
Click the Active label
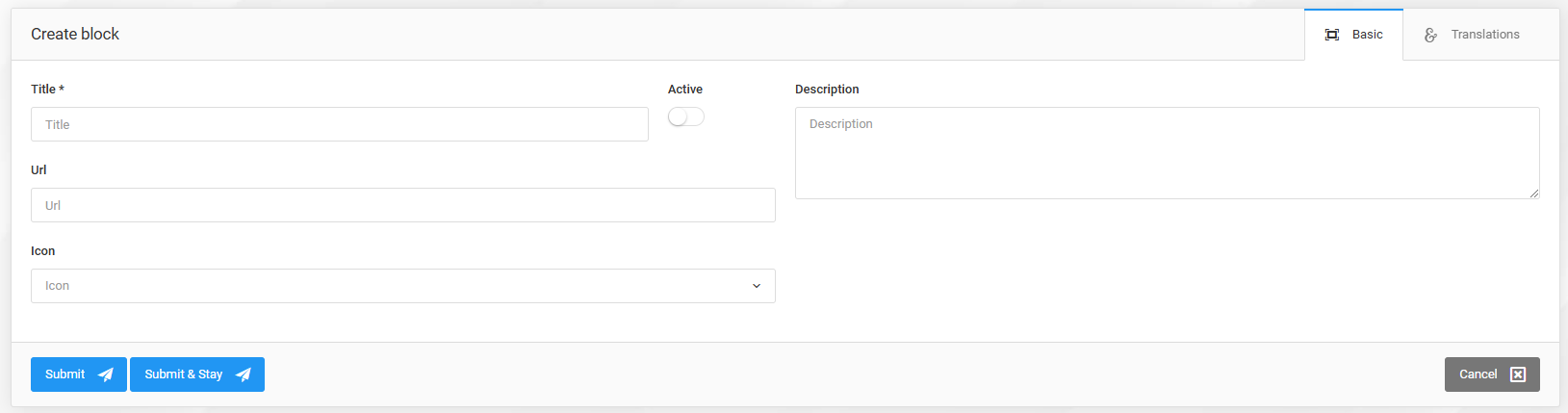pyautogui.click(x=685, y=89)
